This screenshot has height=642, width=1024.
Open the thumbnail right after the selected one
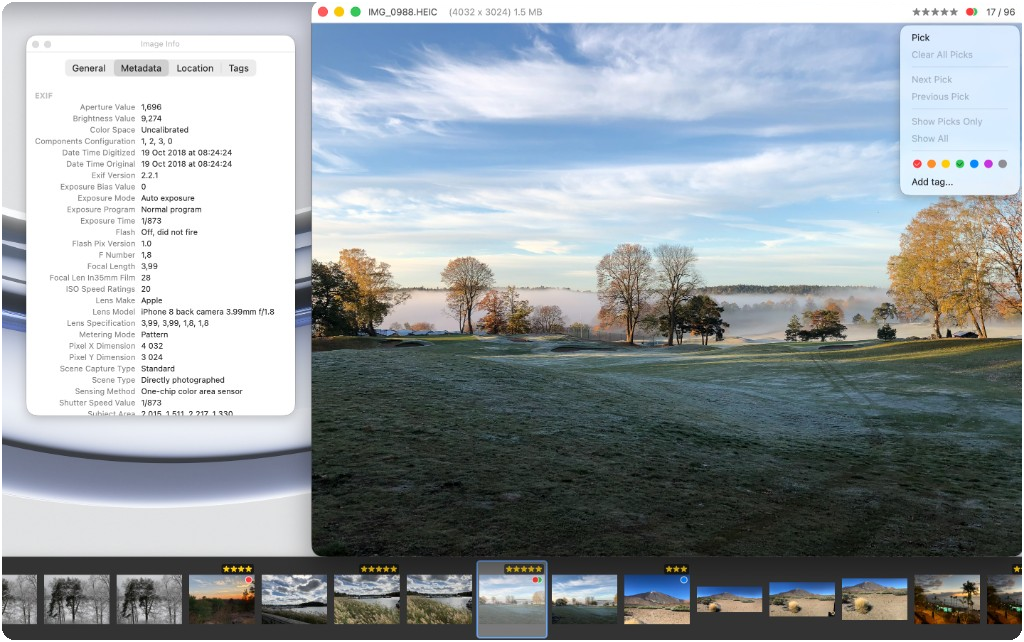[x=584, y=599]
